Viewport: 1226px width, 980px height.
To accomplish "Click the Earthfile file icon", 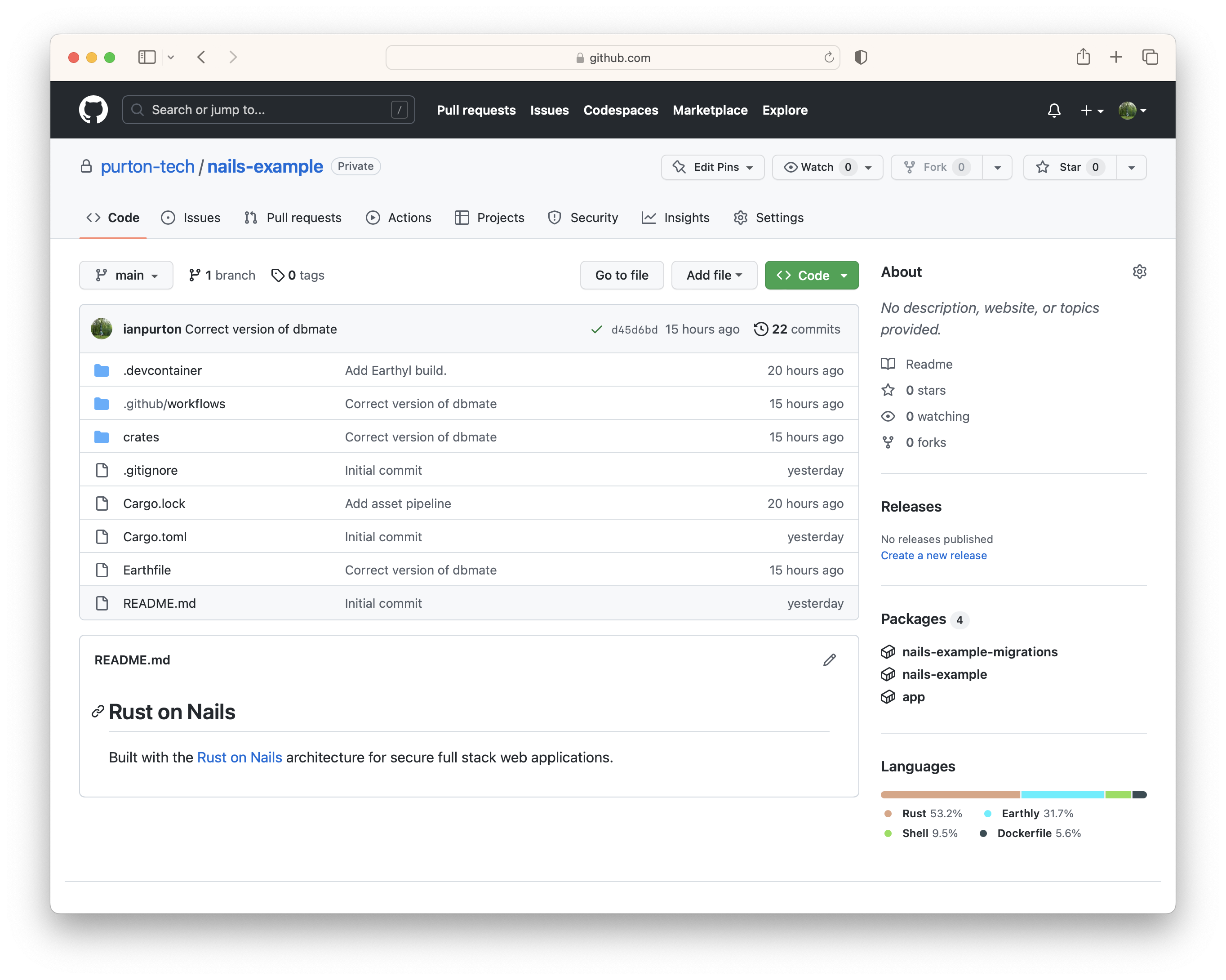I will tap(102, 570).
